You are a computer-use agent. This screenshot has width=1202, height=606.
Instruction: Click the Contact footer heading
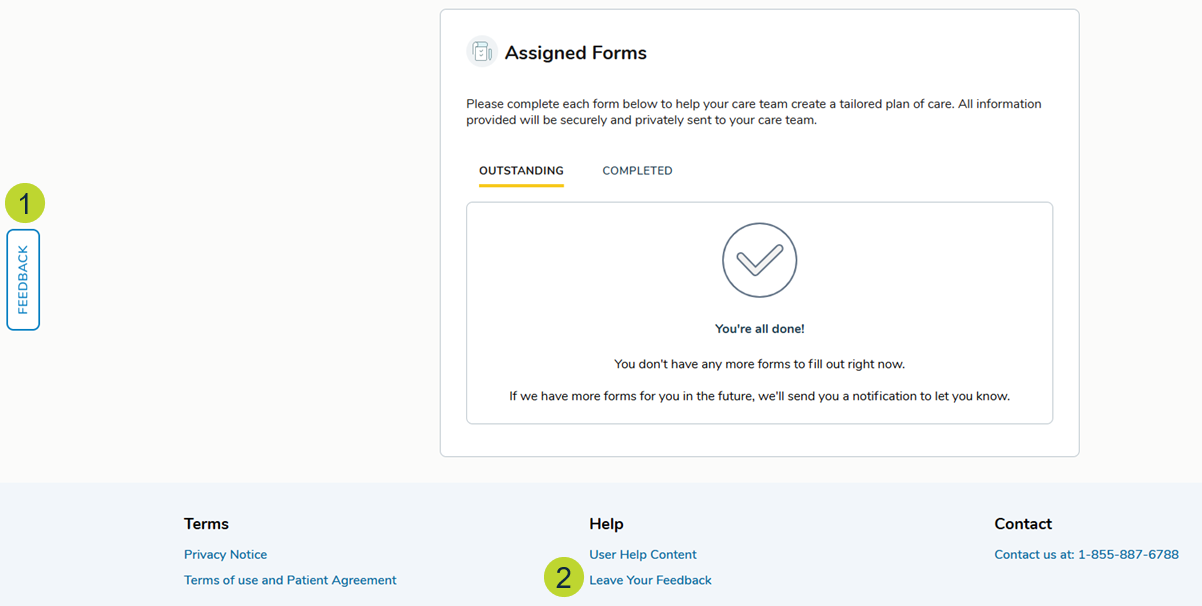coord(1023,524)
